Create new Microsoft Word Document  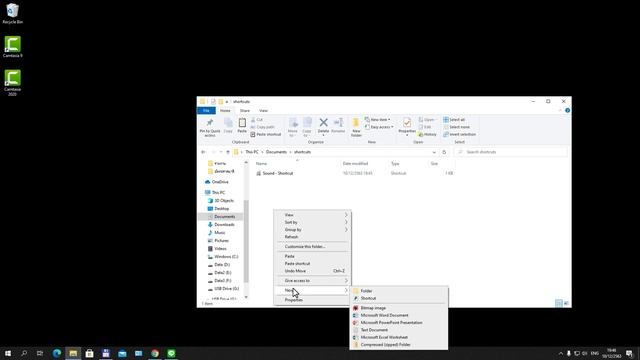[x=399, y=316]
